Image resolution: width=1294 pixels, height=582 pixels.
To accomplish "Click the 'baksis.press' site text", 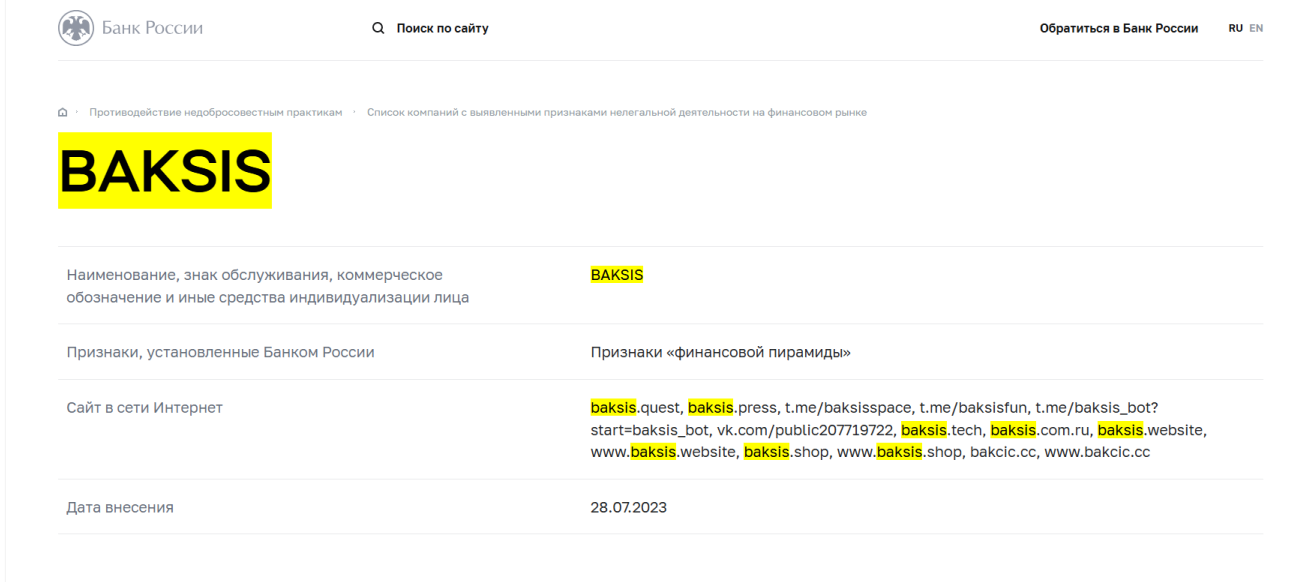I will coord(730,408).
